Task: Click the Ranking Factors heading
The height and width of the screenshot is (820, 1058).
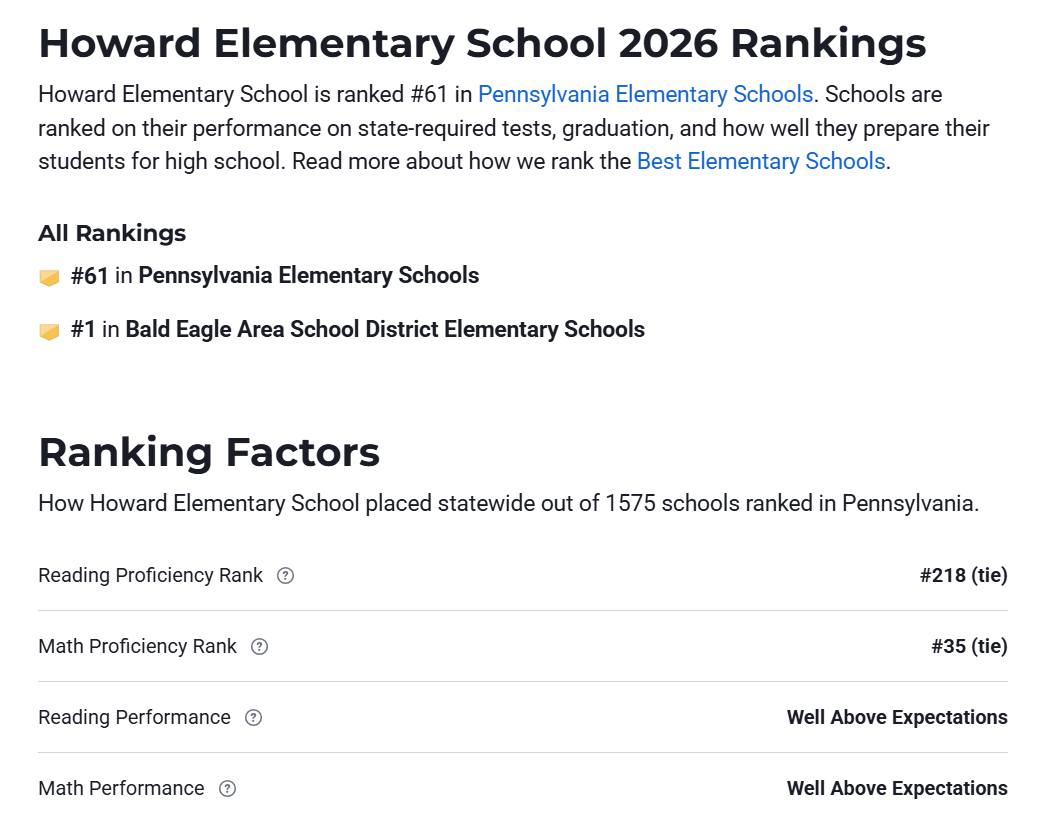Action: click(209, 452)
